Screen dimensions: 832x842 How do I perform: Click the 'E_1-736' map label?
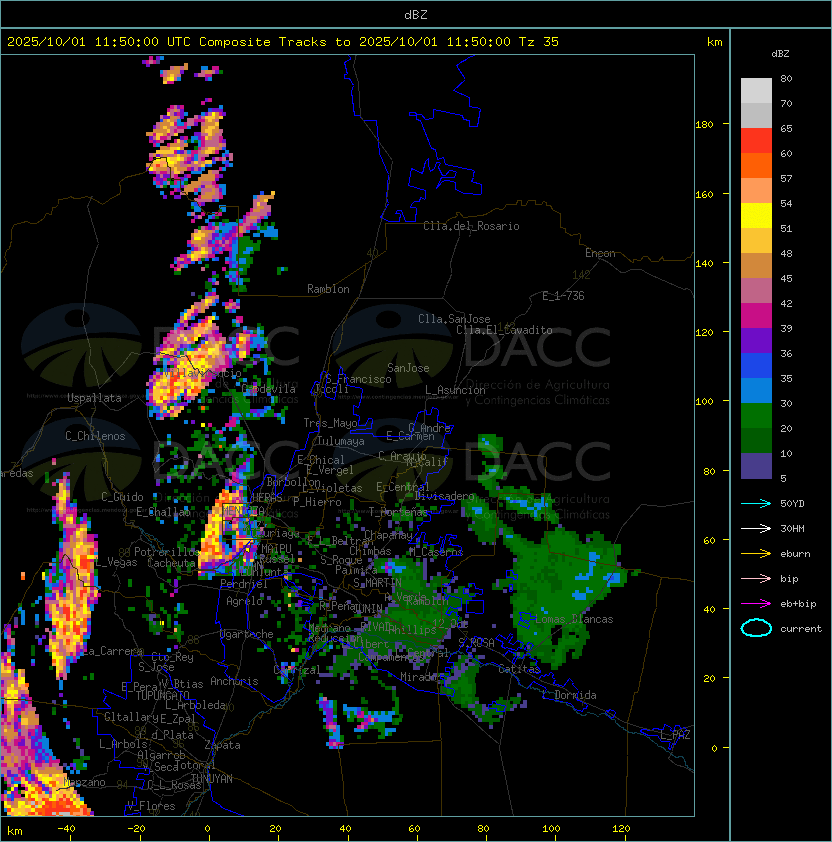[x=563, y=296]
